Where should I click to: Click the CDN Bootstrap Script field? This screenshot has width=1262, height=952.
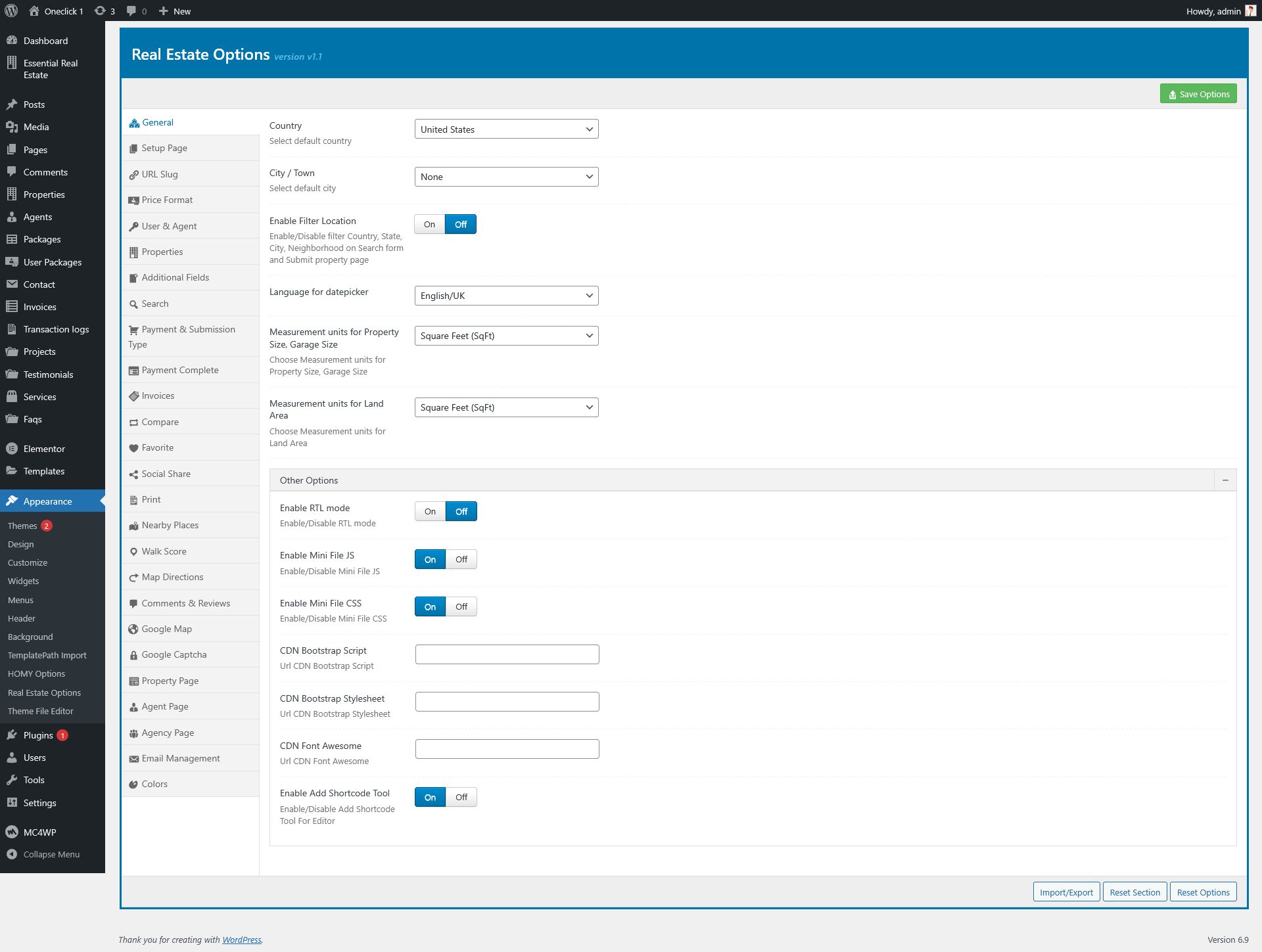pyautogui.click(x=507, y=654)
